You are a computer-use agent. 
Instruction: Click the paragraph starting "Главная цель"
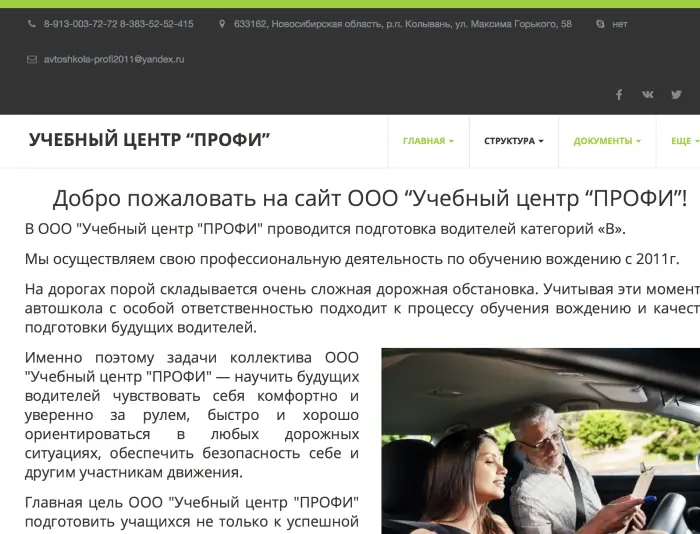pos(192,511)
